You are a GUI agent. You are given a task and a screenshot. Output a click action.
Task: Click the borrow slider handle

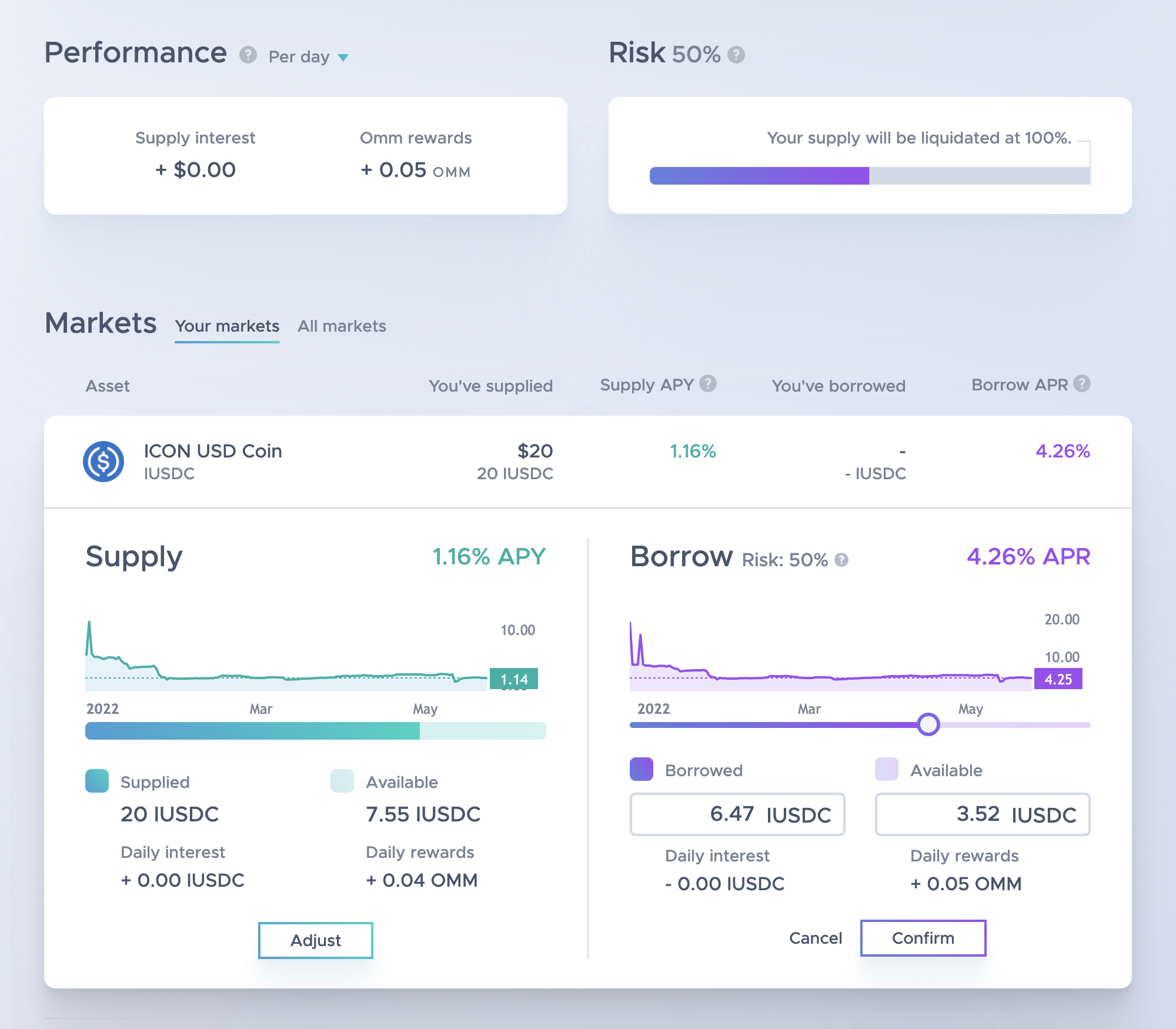tap(928, 724)
